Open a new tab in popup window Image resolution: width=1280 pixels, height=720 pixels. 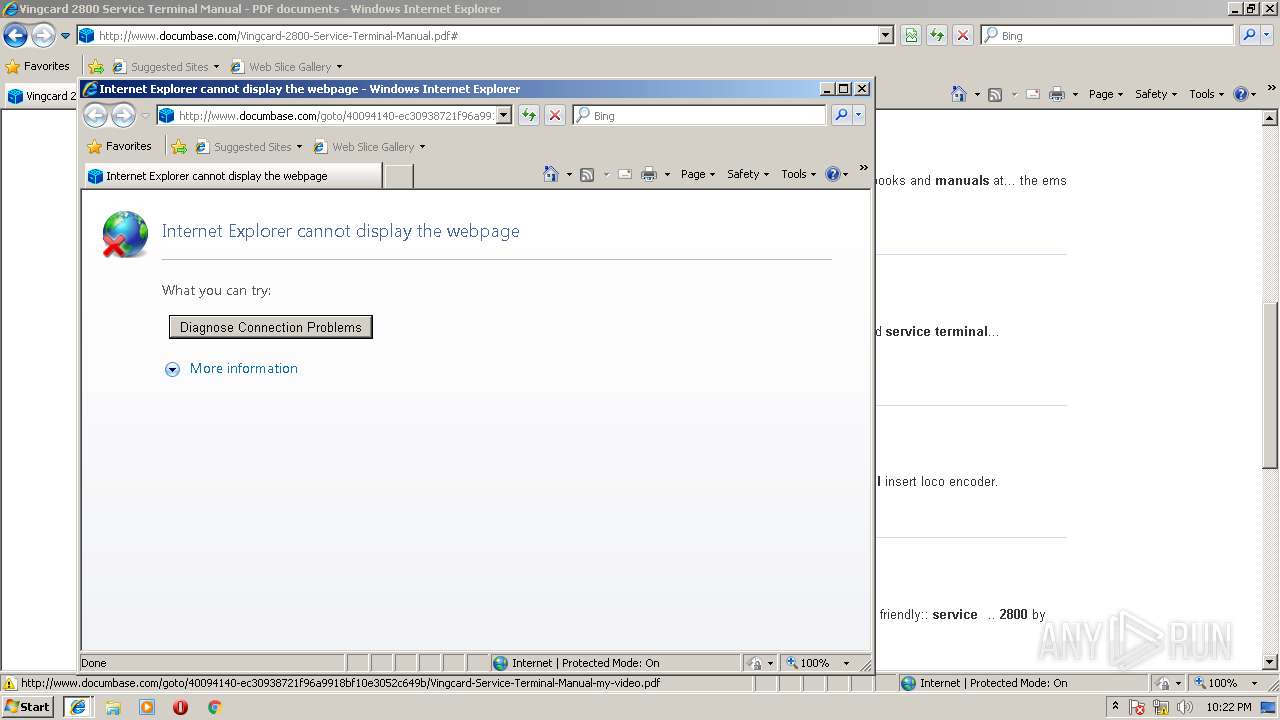click(399, 176)
